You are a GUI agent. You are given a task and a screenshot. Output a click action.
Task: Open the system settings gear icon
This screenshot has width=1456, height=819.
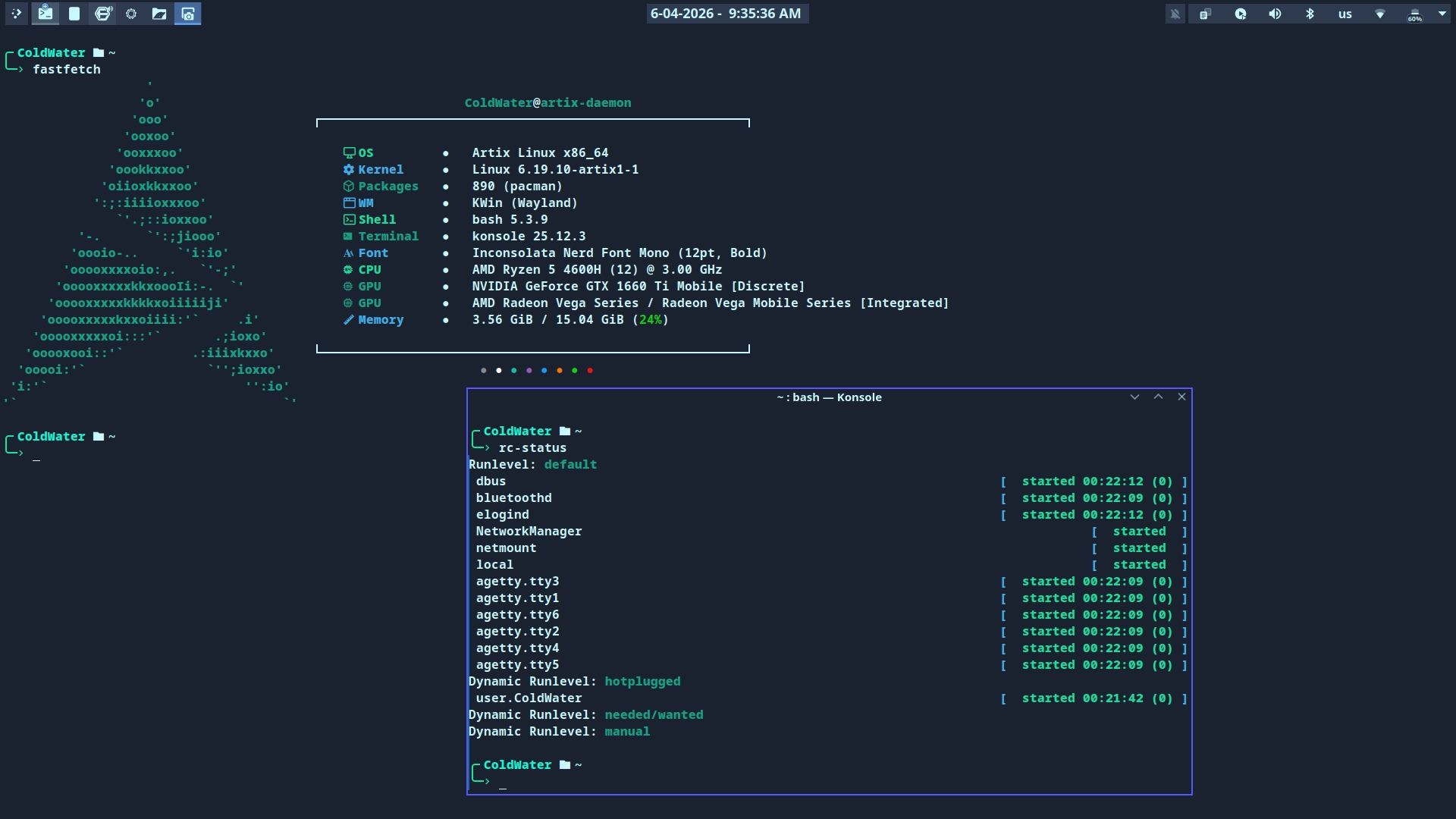(x=131, y=14)
